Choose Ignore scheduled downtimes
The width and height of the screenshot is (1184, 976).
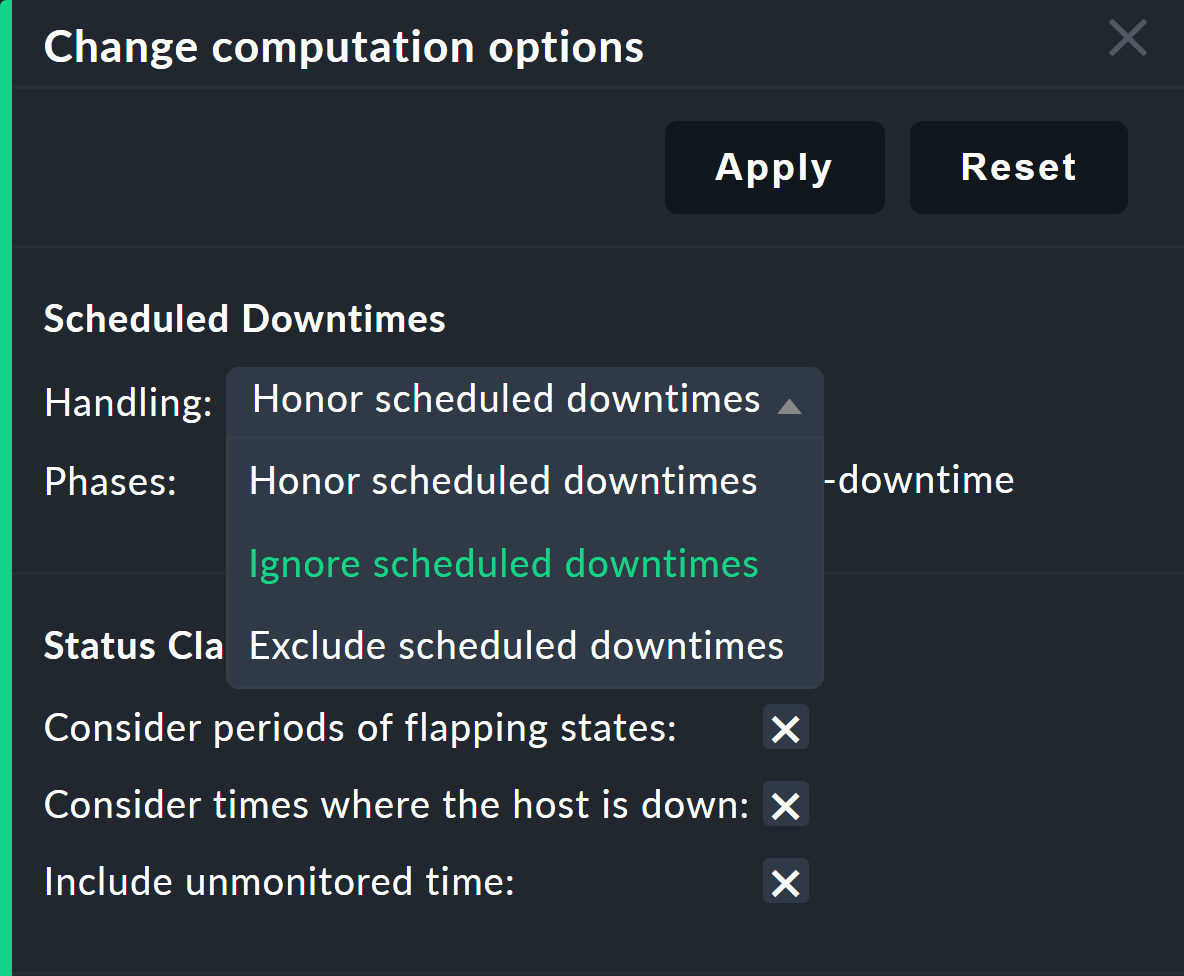pos(504,563)
